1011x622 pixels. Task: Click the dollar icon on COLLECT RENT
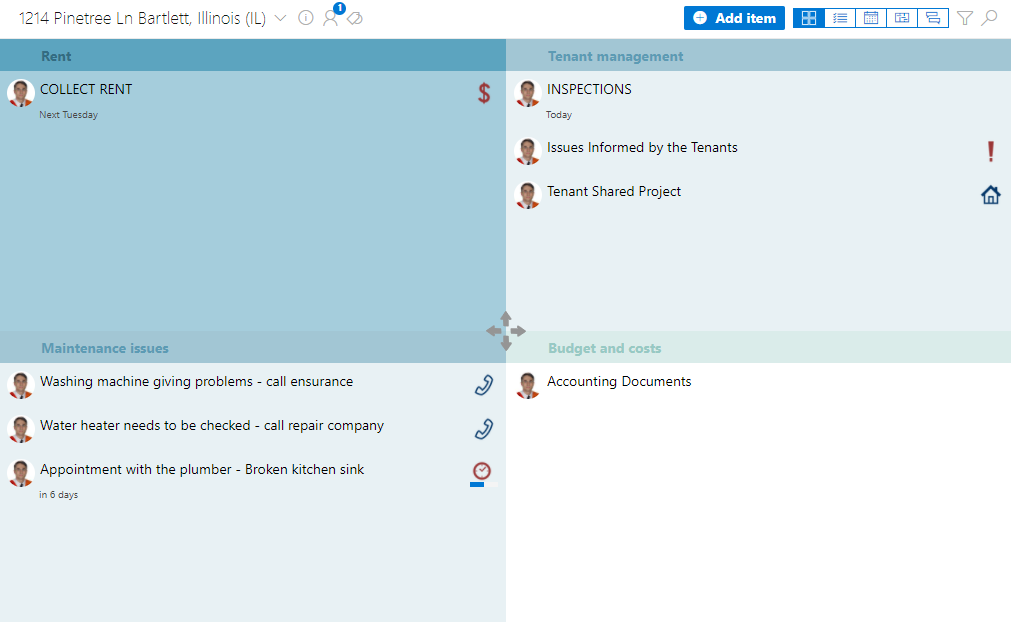click(x=484, y=94)
